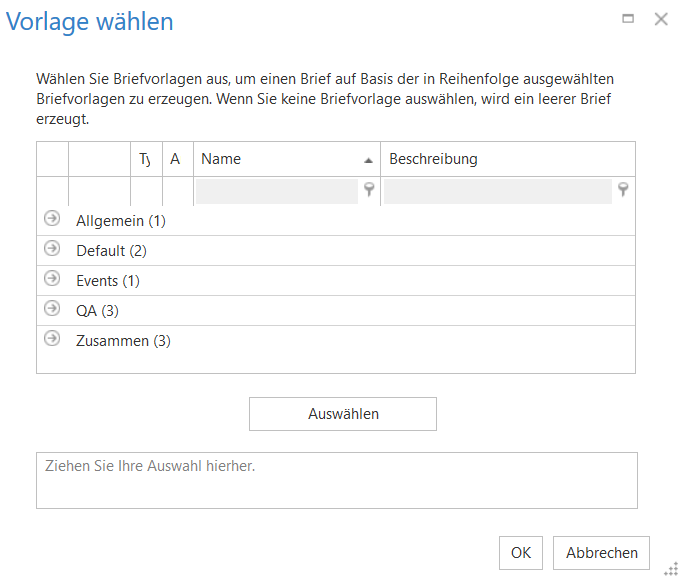Expand the Events (1) group arrow
Screen dimensions: 680x578
[x=52, y=279]
